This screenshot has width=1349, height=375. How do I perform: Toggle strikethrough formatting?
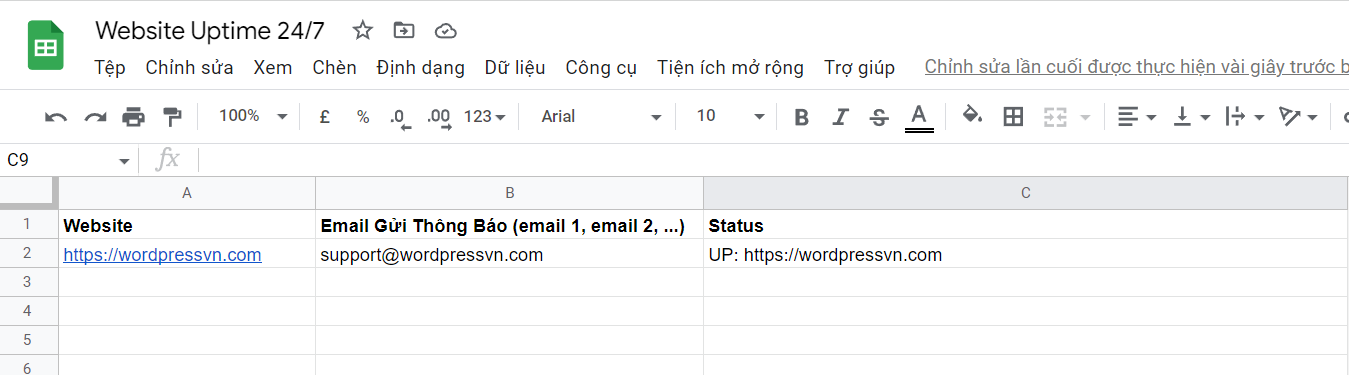point(879,117)
